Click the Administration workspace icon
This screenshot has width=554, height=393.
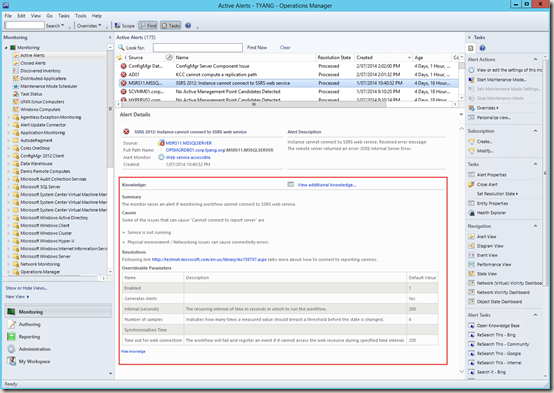pyautogui.click(x=12, y=349)
